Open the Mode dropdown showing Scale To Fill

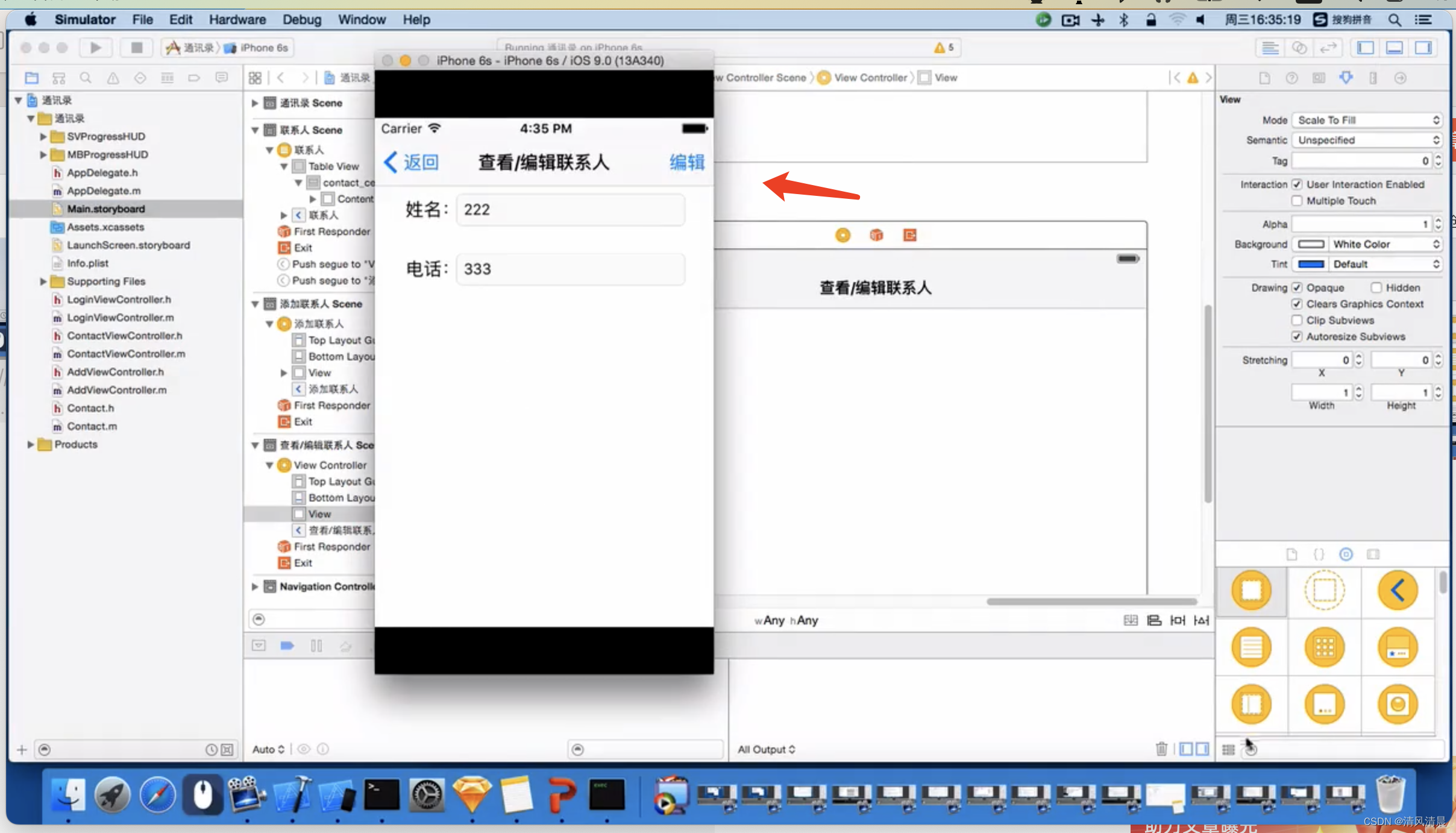[x=1365, y=119]
